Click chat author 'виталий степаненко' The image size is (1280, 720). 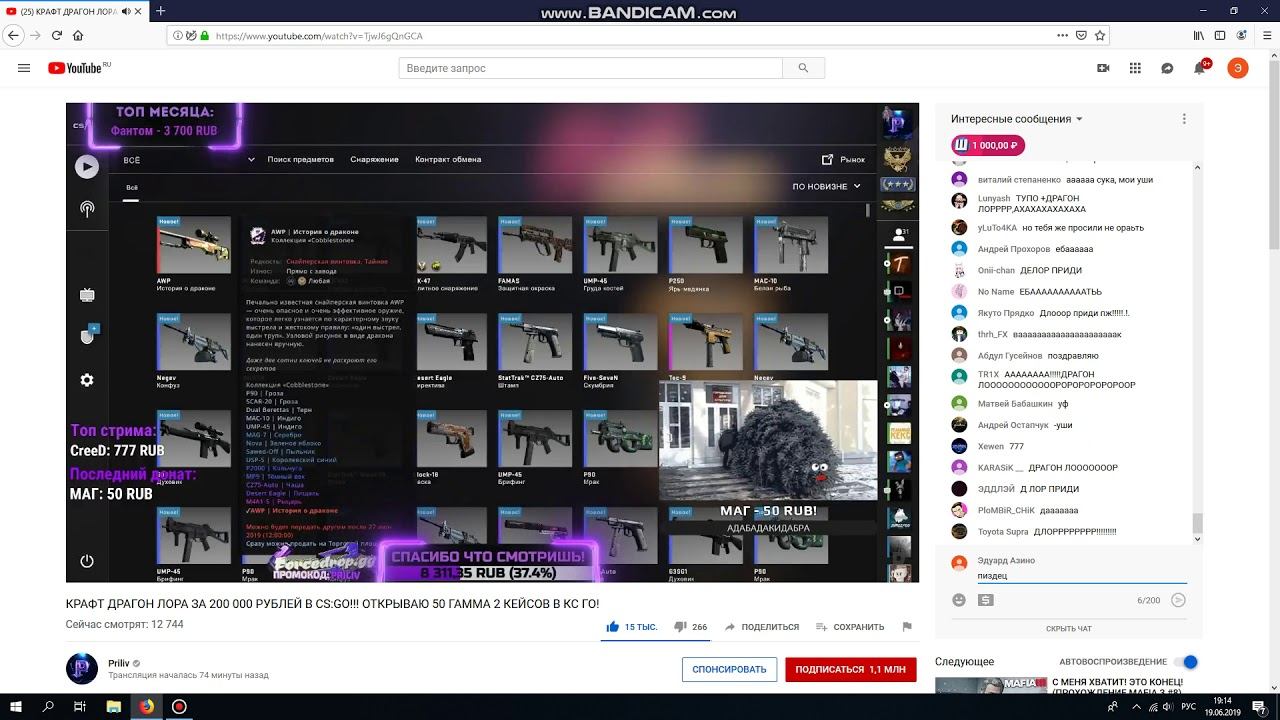1019,180
